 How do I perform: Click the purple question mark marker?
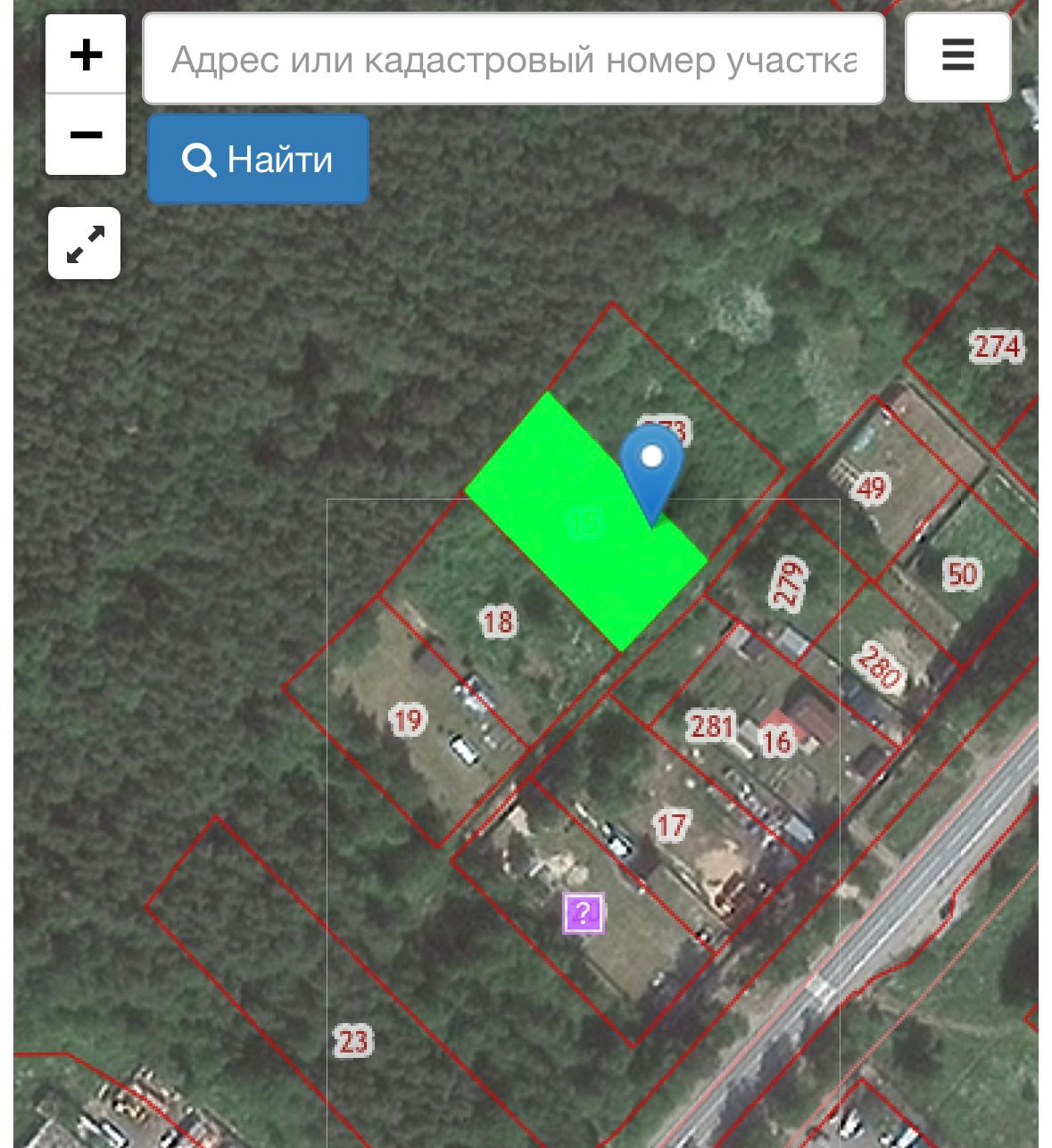coord(584,913)
